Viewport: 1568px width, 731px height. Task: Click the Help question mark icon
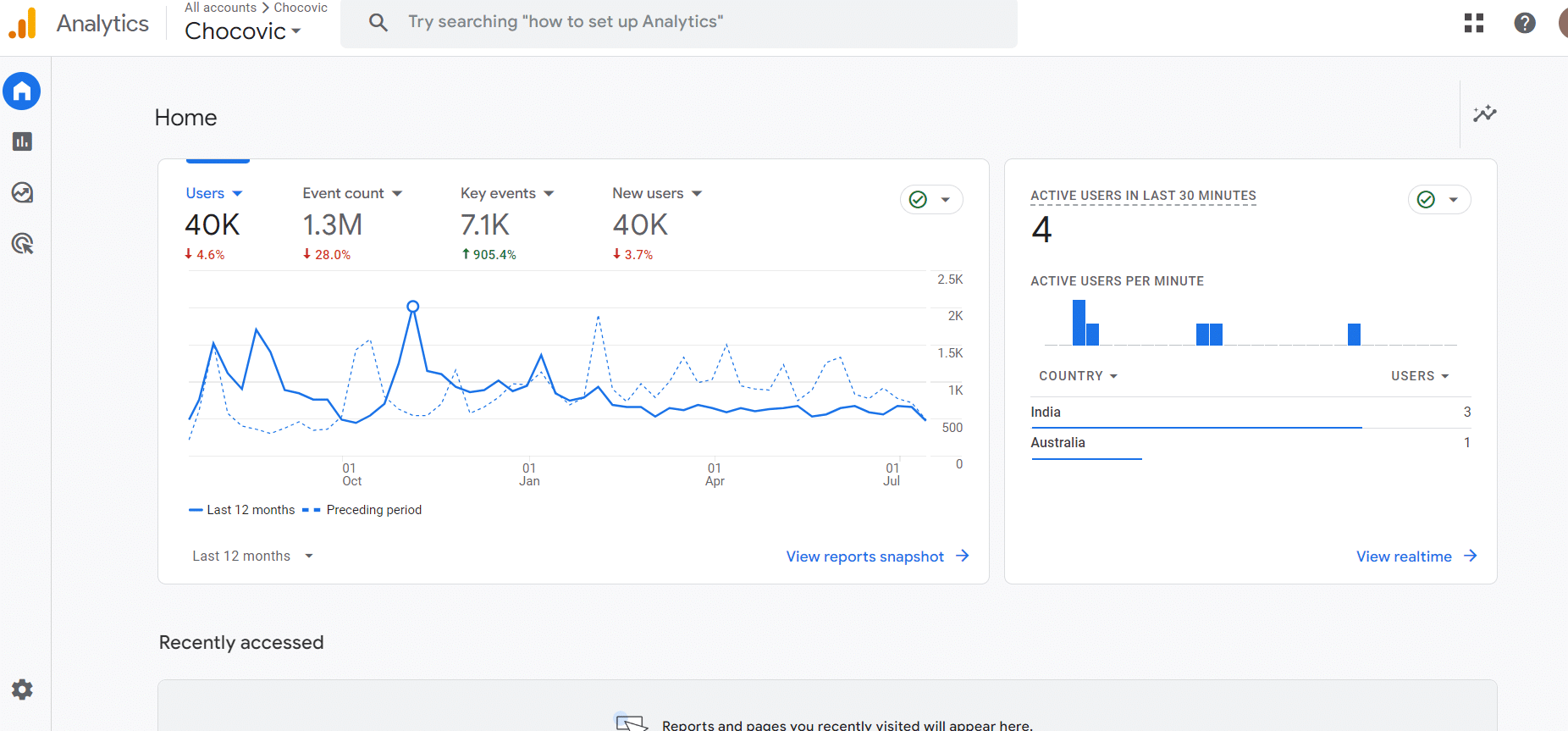click(1524, 23)
